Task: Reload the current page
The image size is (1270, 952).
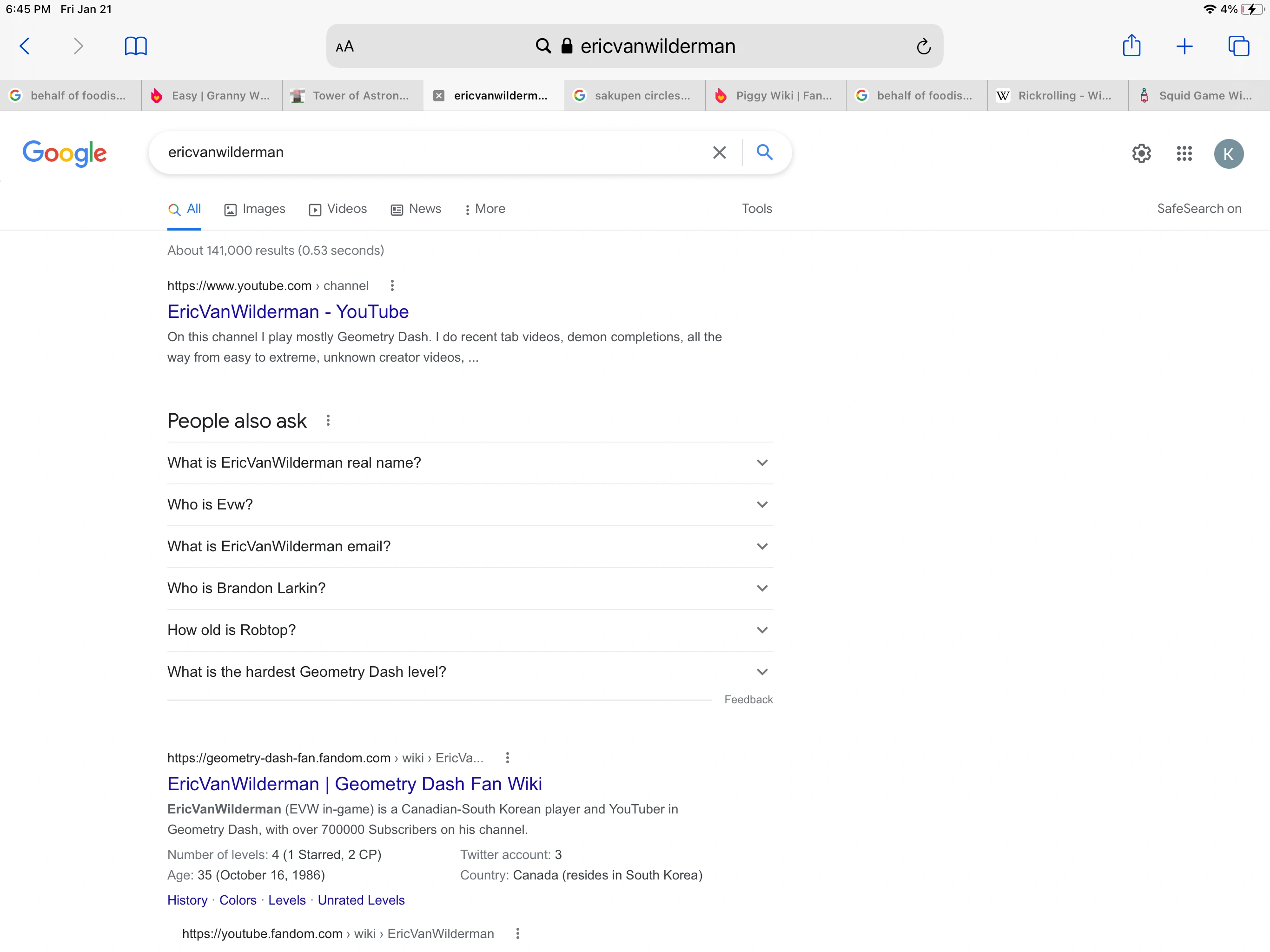Action: point(923,46)
